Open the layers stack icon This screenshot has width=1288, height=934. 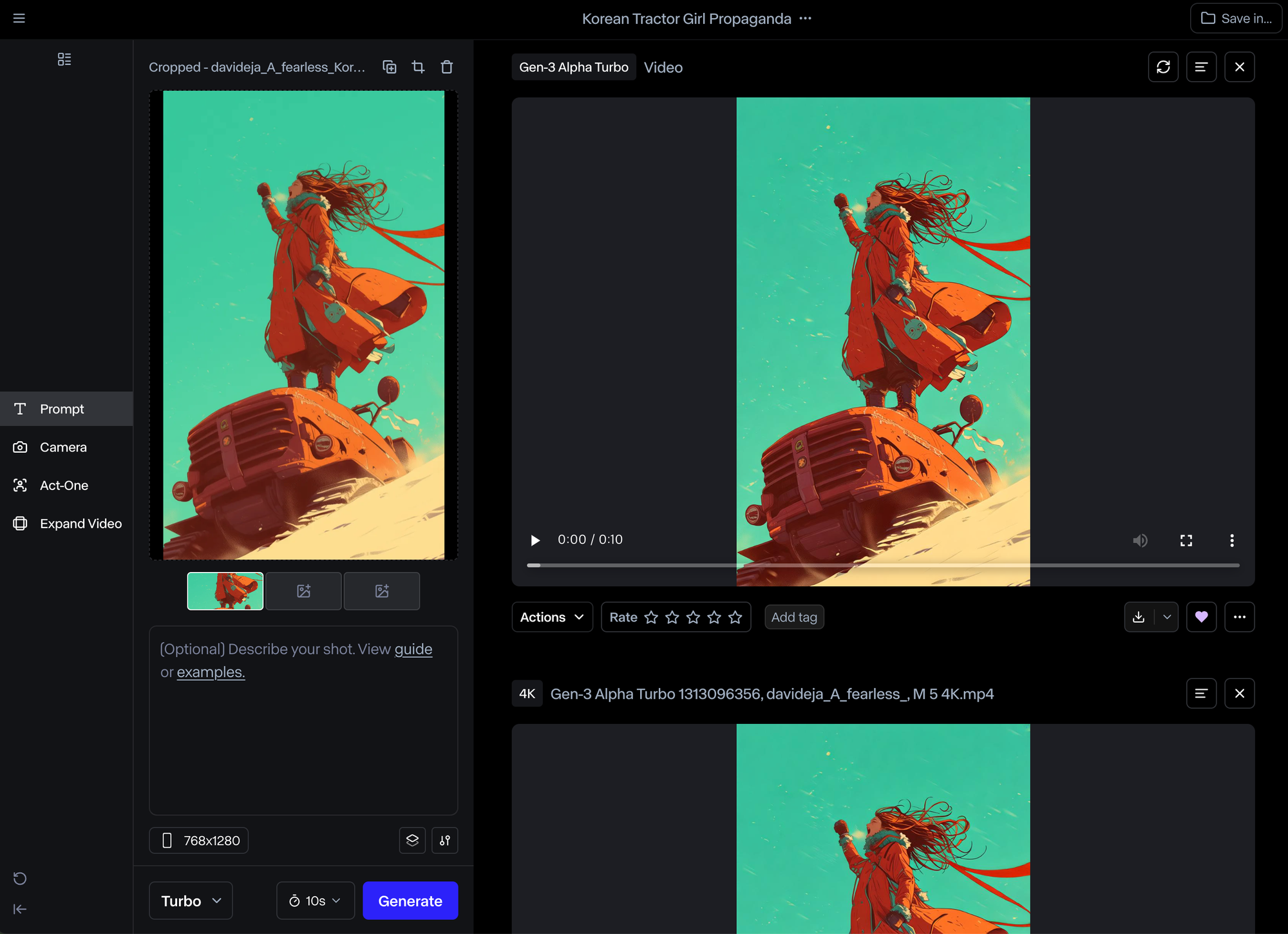pyautogui.click(x=412, y=840)
